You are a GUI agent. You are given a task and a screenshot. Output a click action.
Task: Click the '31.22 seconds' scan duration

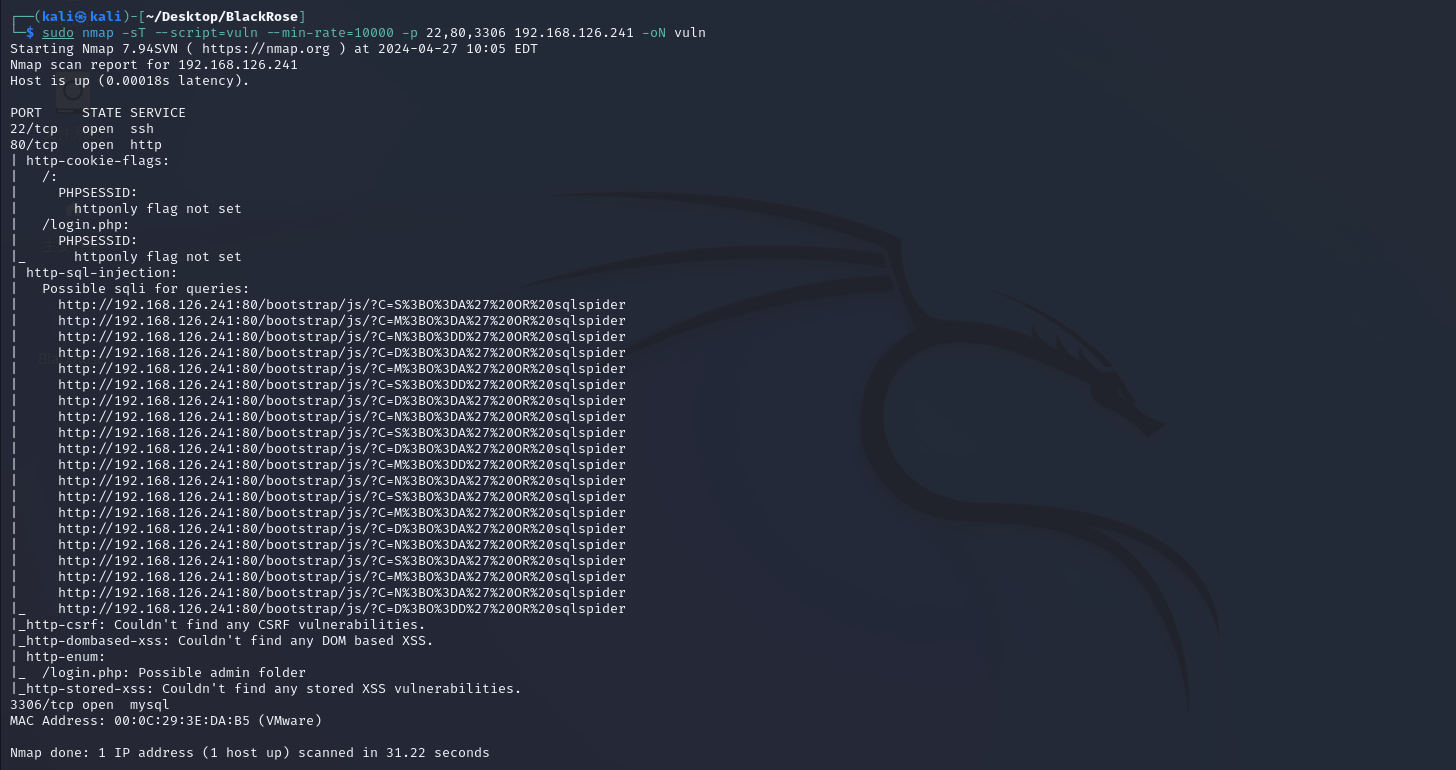pyautogui.click(x=438, y=752)
